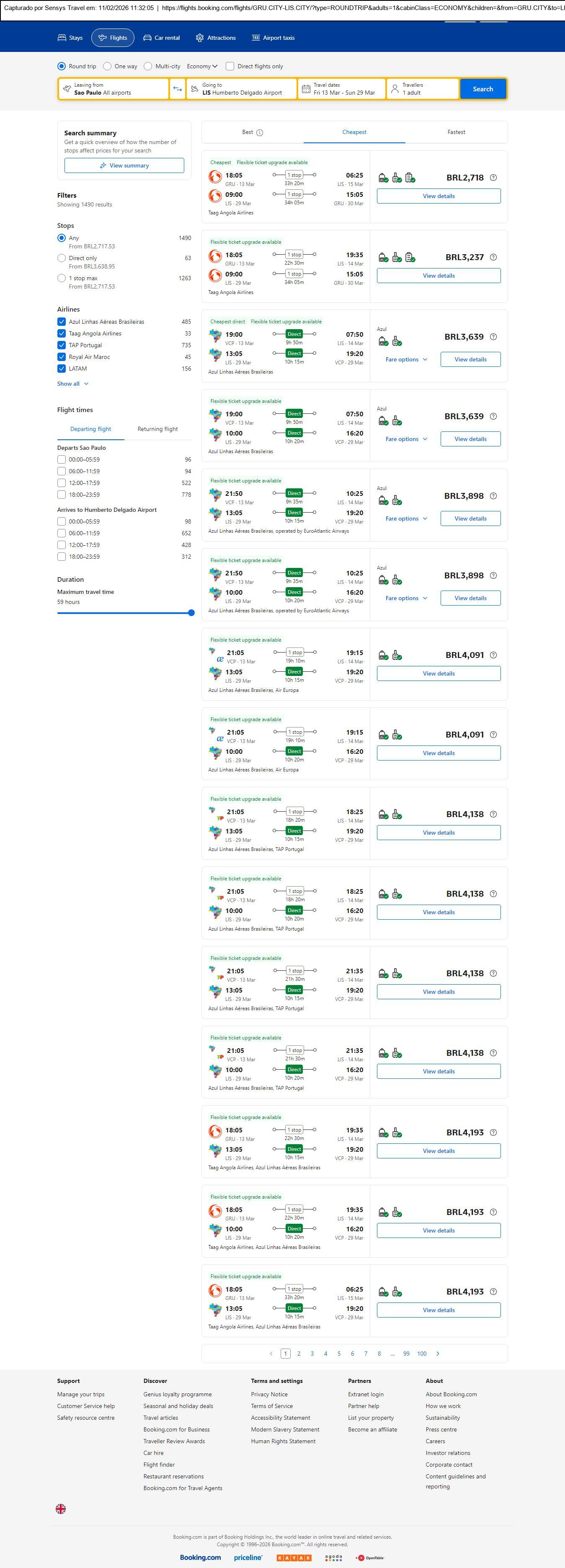Expand Fare options for the BRL3,639 Cheapest direct flight

click(406, 360)
